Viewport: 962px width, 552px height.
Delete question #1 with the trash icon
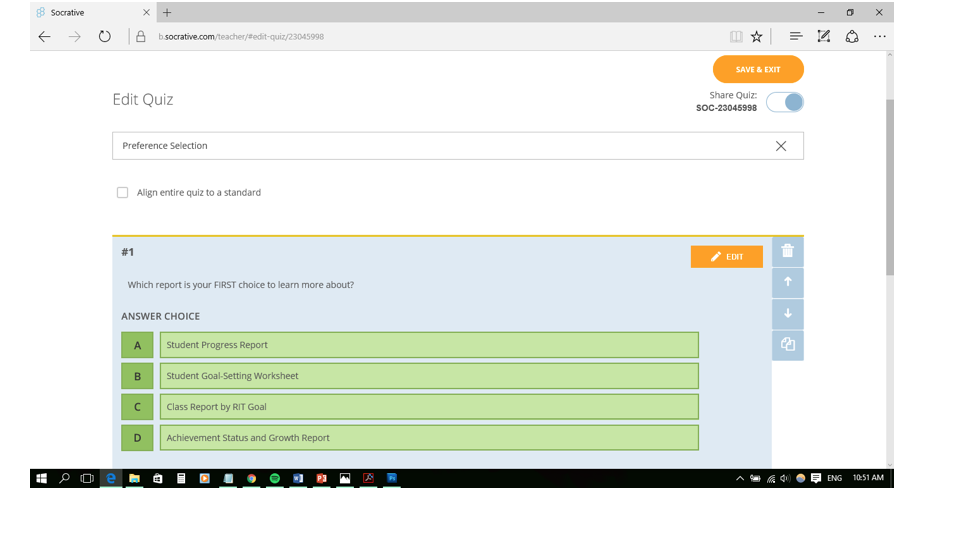tap(787, 251)
